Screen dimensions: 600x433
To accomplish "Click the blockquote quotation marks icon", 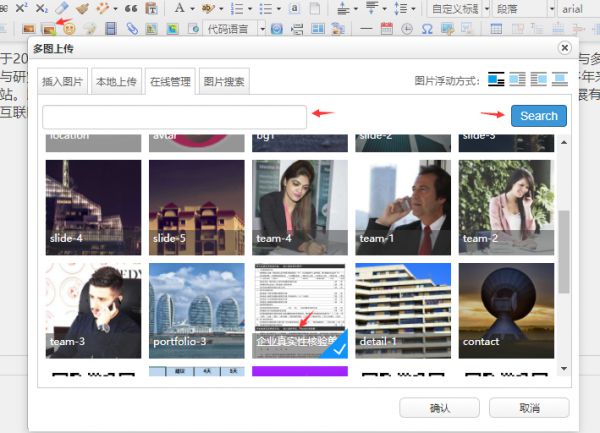I will (x=130, y=8).
